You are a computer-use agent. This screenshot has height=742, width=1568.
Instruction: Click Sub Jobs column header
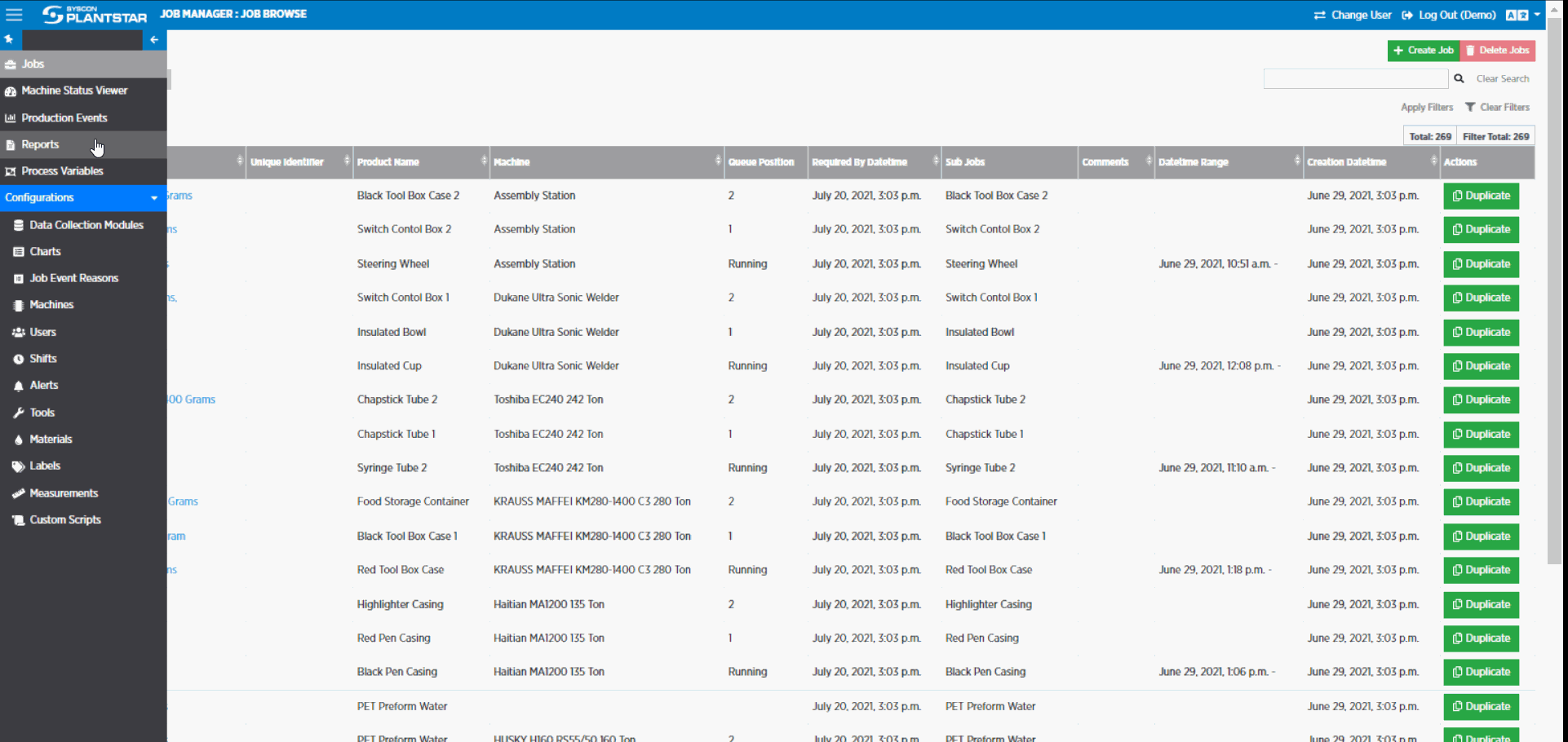point(1009,162)
